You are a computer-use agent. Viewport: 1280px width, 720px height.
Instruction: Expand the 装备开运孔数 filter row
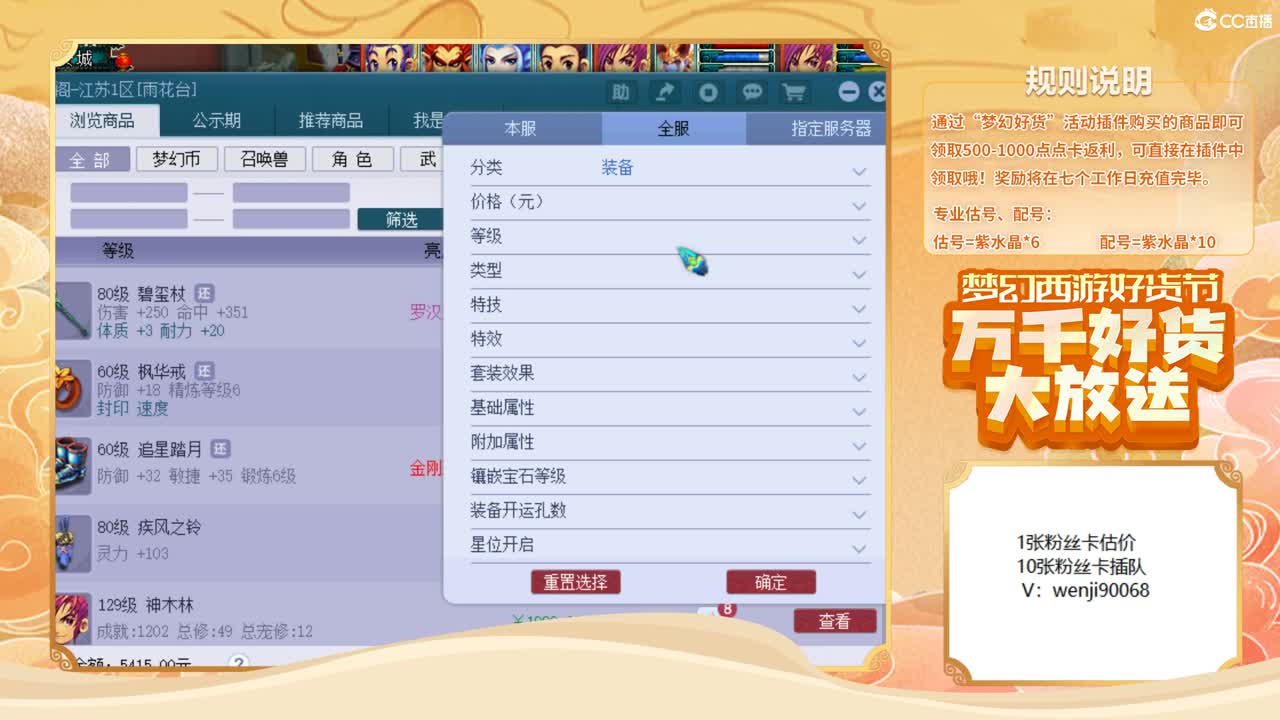(859, 514)
